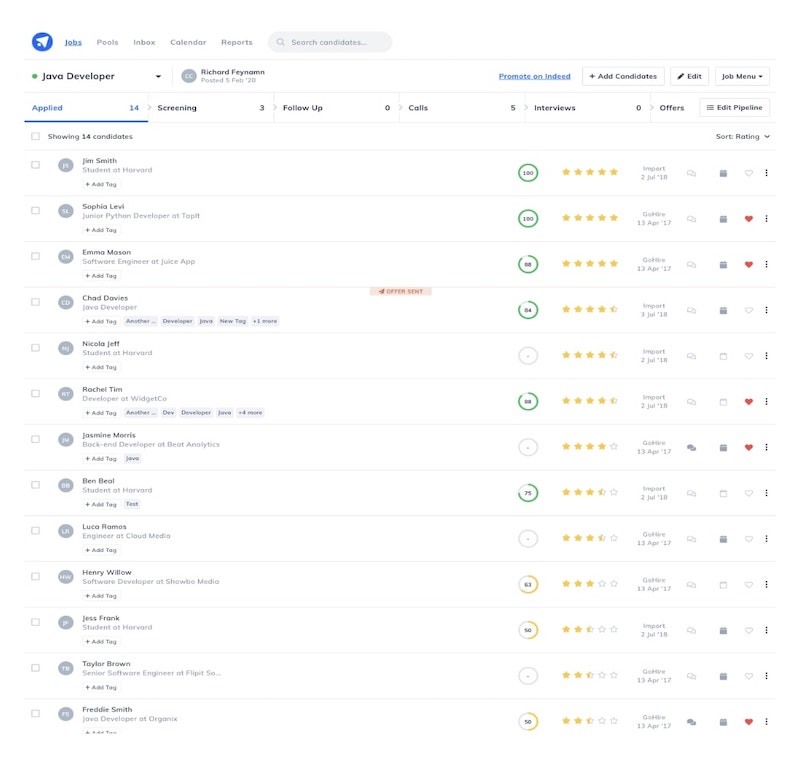800x760 pixels.
Task: Open the three-dot options menu for Sophia Levi
Action: coord(766,216)
